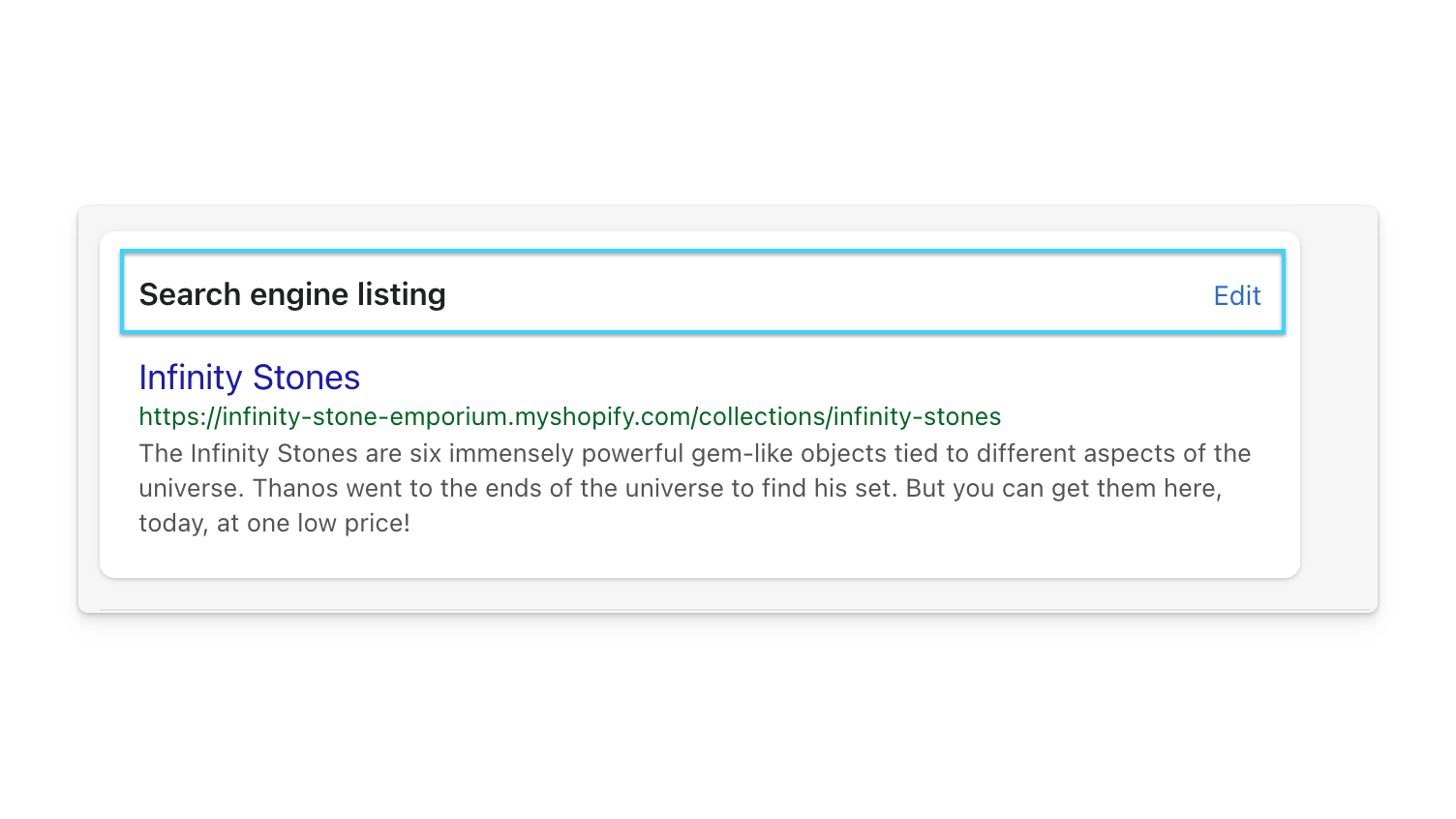
Task: Click the word "Infinity" in the blue title
Action: coord(191,378)
